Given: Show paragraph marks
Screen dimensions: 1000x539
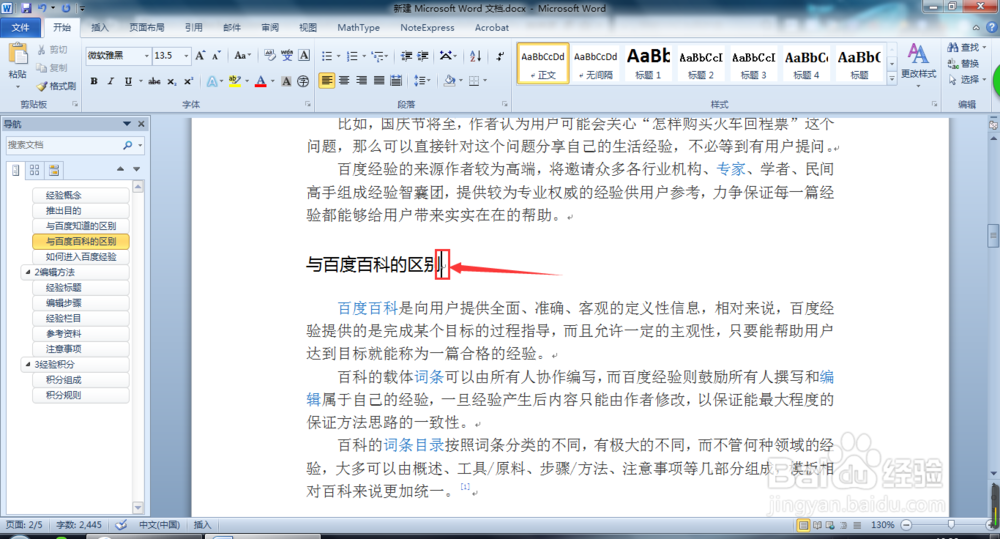Looking at the screenshot, I should [501, 56].
